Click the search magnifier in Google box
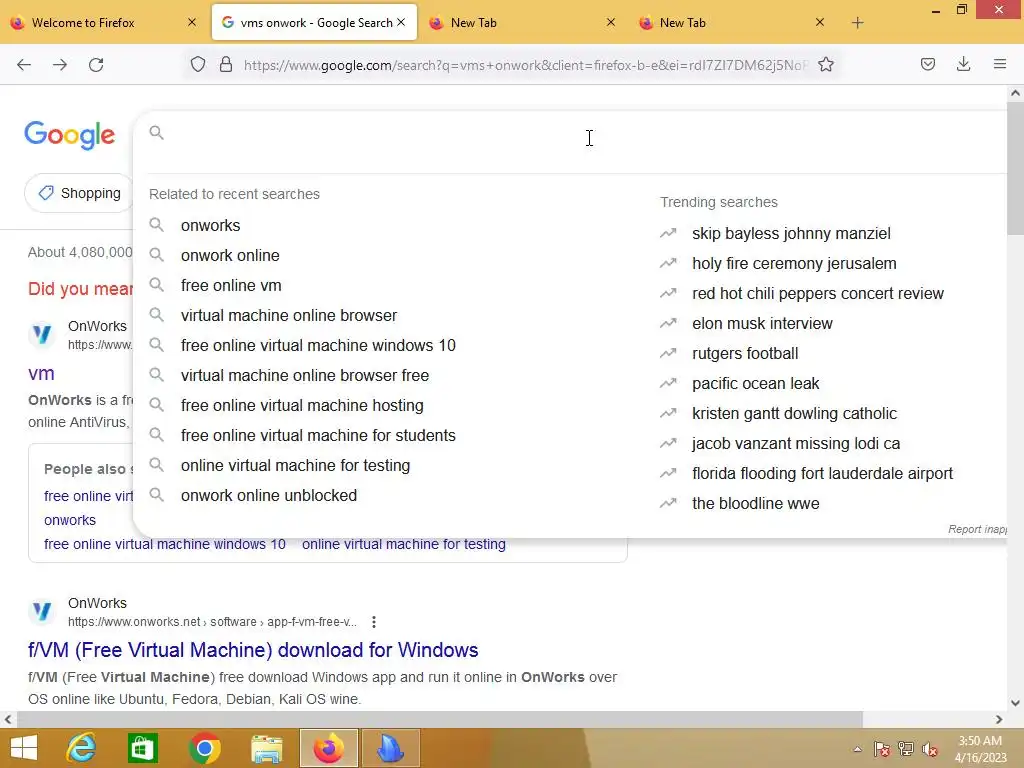Viewport: 1024px width, 768px height. (156, 133)
